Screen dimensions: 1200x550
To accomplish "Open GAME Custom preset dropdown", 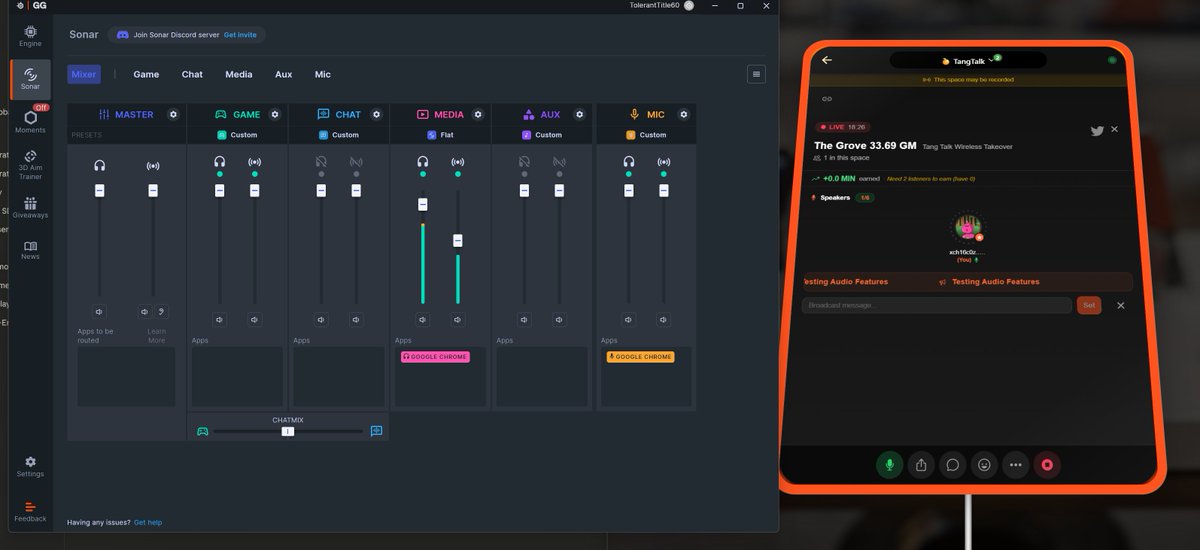I will [237, 135].
